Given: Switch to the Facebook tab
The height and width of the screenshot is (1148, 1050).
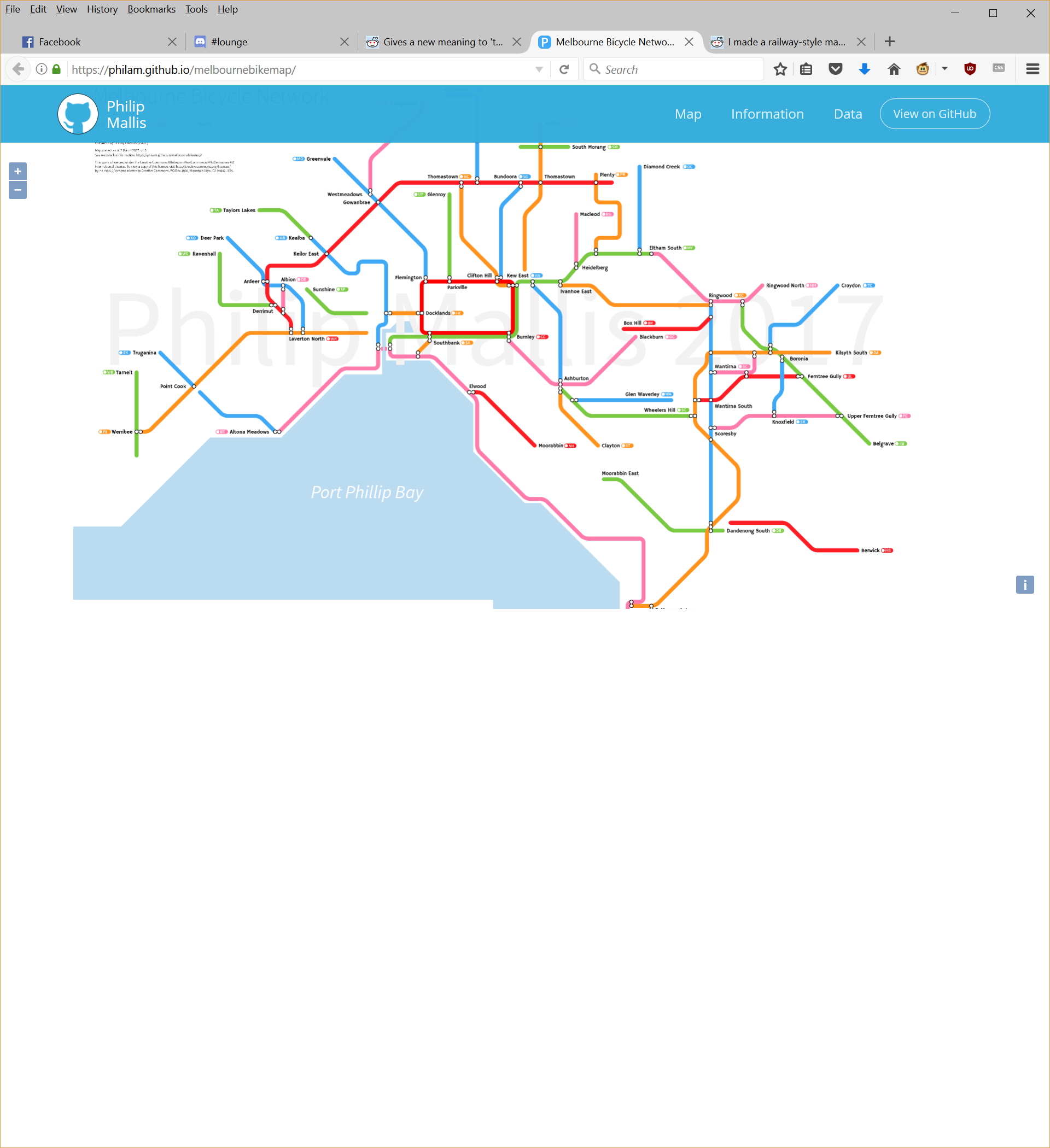Looking at the screenshot, I should 60,42.
